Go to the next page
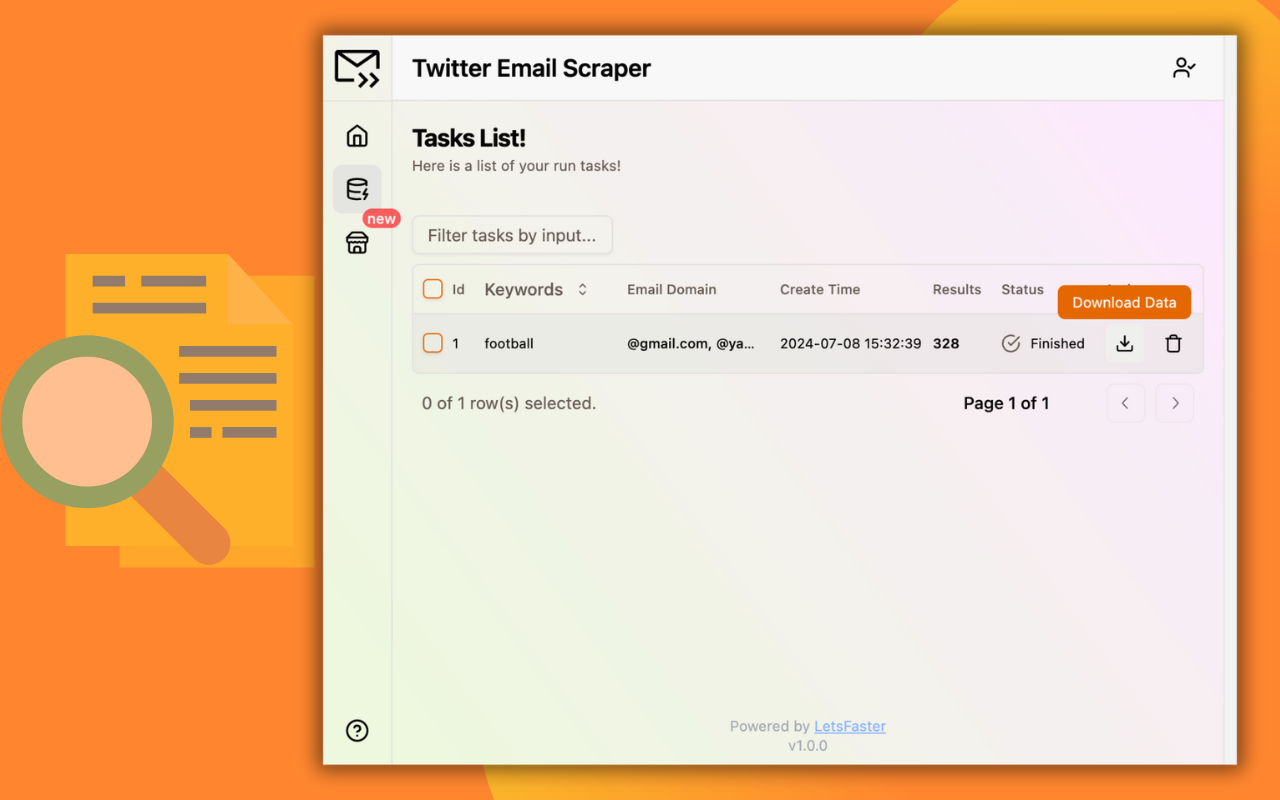Viewport: 1280px width, 800px height. [1175, 403]
